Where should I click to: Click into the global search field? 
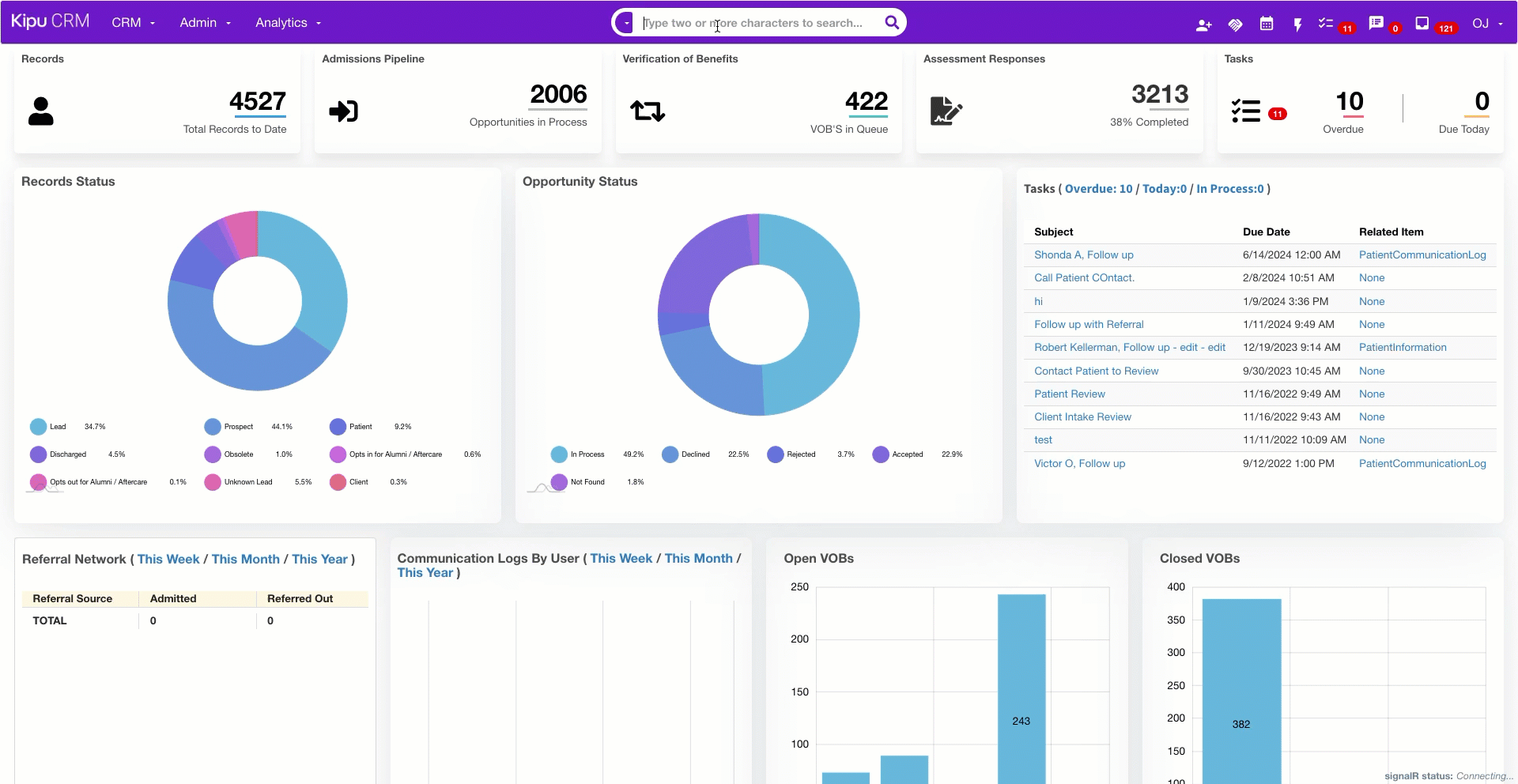[759, 23]
